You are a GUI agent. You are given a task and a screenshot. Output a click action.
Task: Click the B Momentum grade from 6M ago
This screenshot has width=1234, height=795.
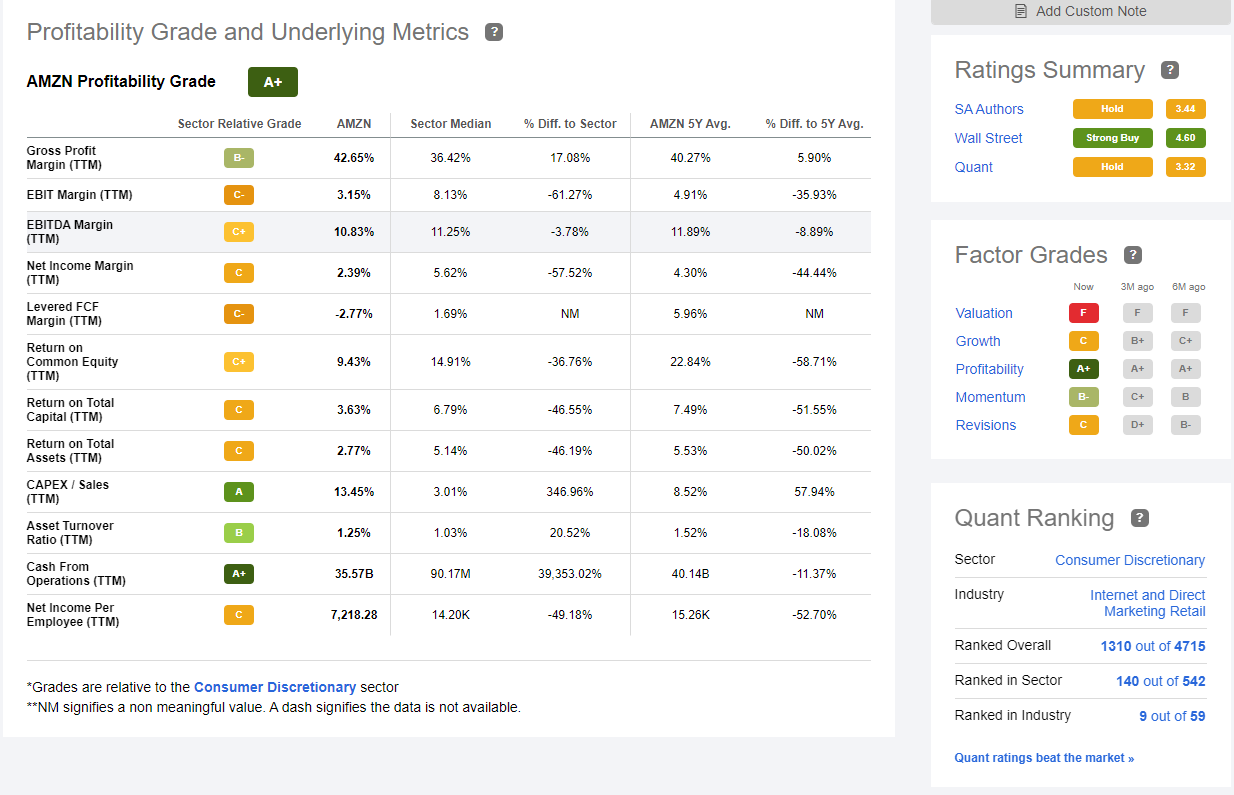click(1185, 397)
